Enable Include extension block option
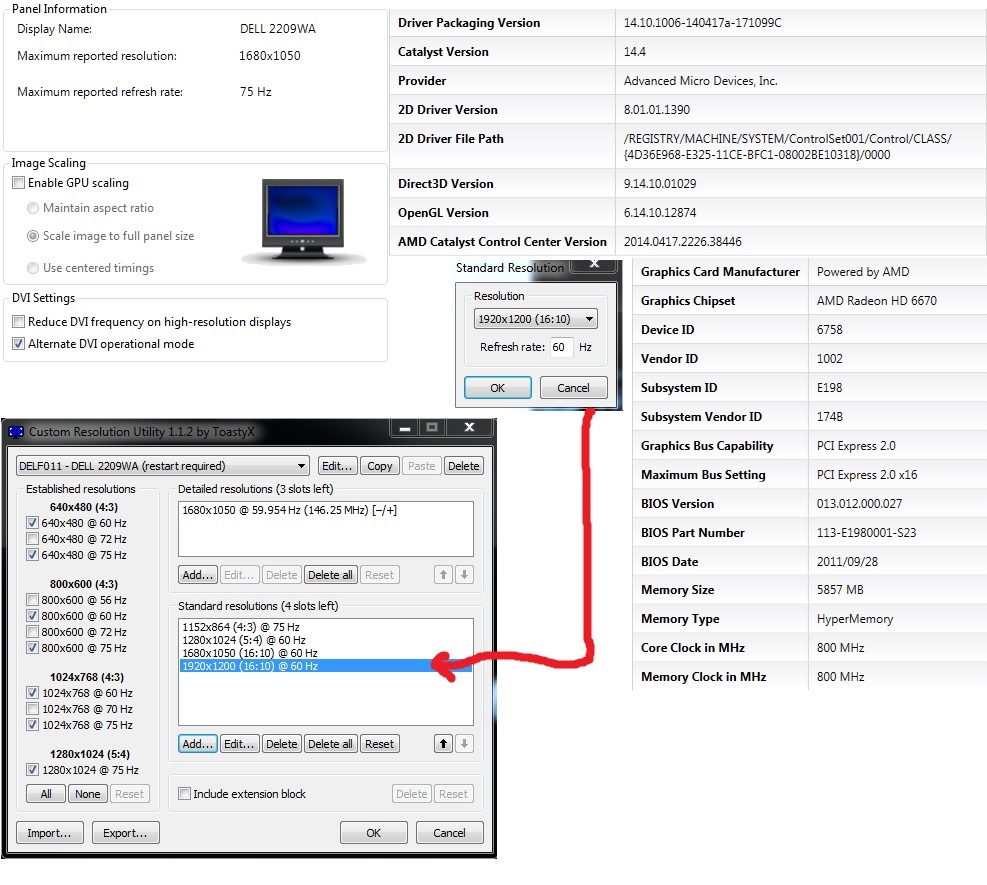Image resolution: width=987 pixels, height=885 pixels. pos(184,794)
